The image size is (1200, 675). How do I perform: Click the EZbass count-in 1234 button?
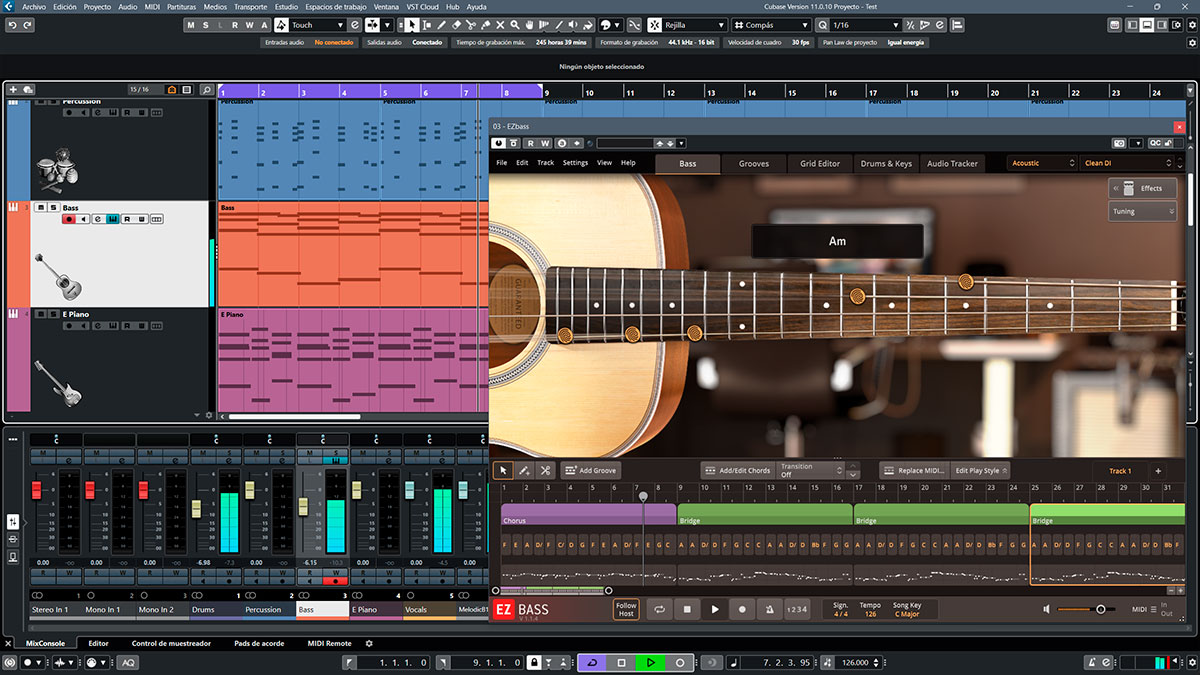pos(797,609)
